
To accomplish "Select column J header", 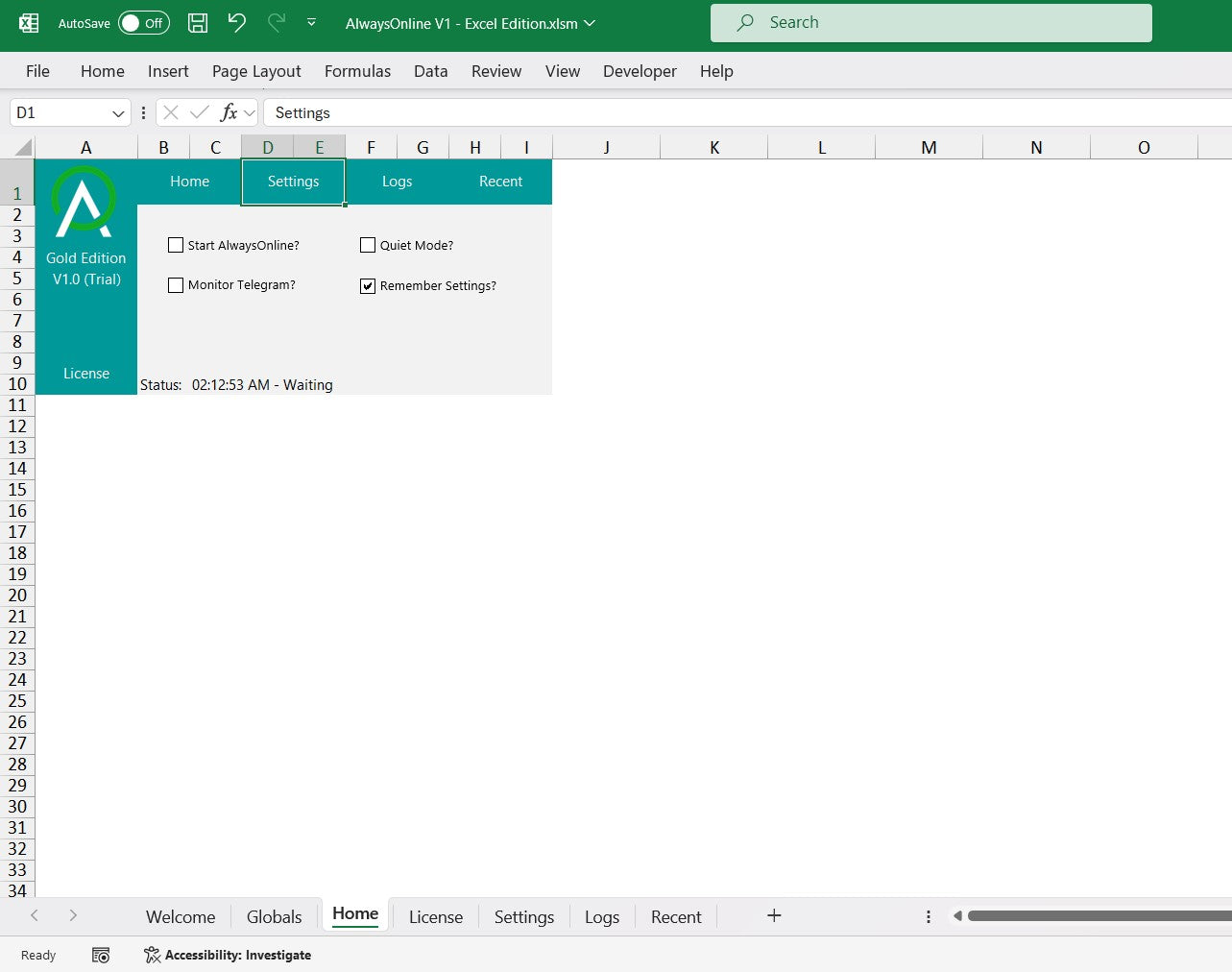I will [x=607, y=147].
